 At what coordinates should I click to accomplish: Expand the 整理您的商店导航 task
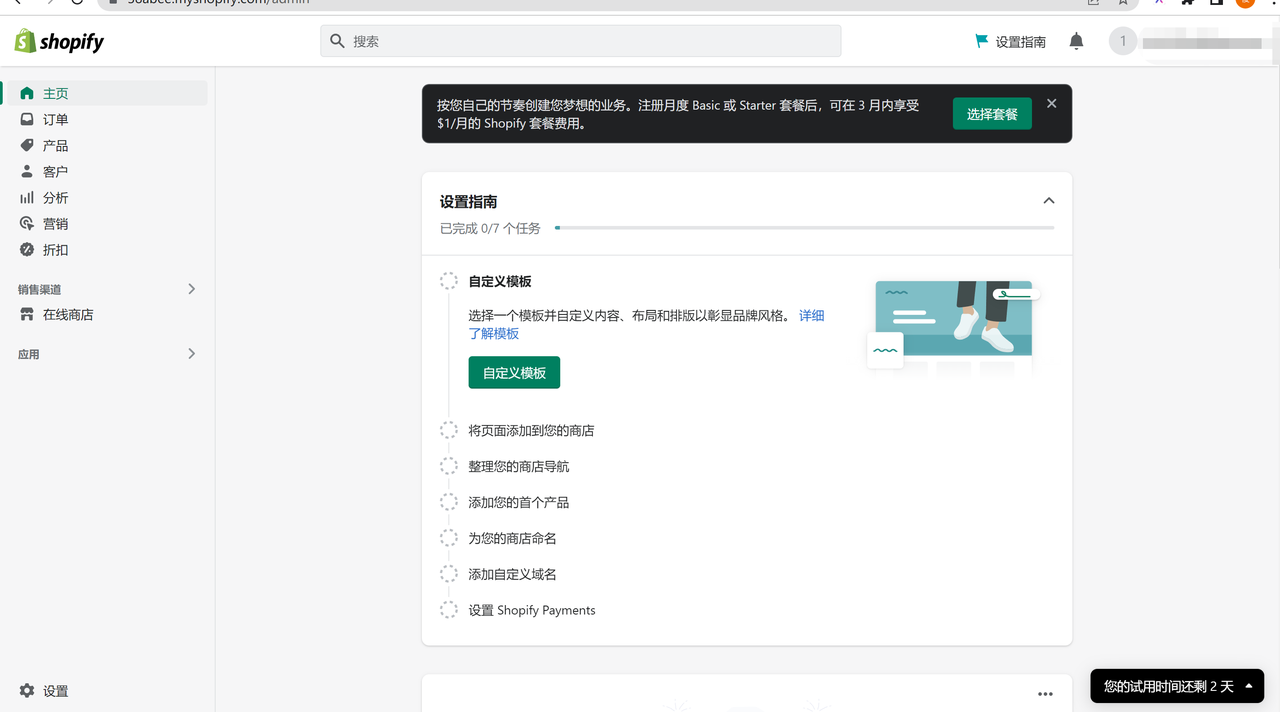pyautogui.click(x=519, y=466)
